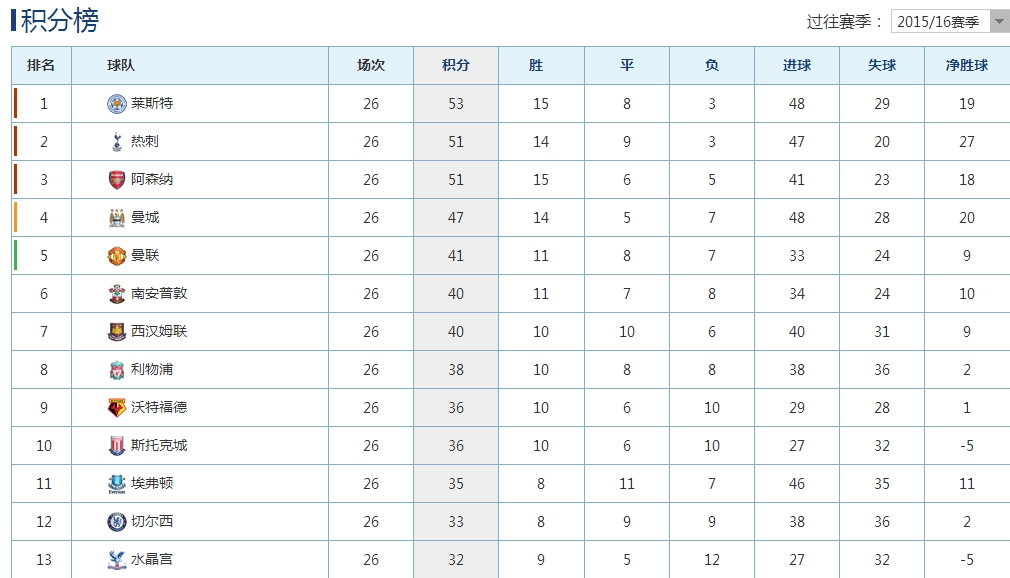Click the season dropdown arrow button

[999, 21]
